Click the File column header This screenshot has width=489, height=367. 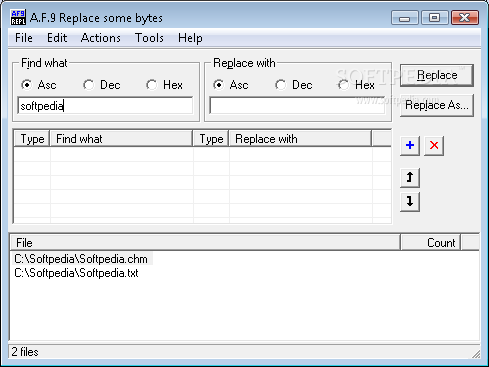[205, 243]
